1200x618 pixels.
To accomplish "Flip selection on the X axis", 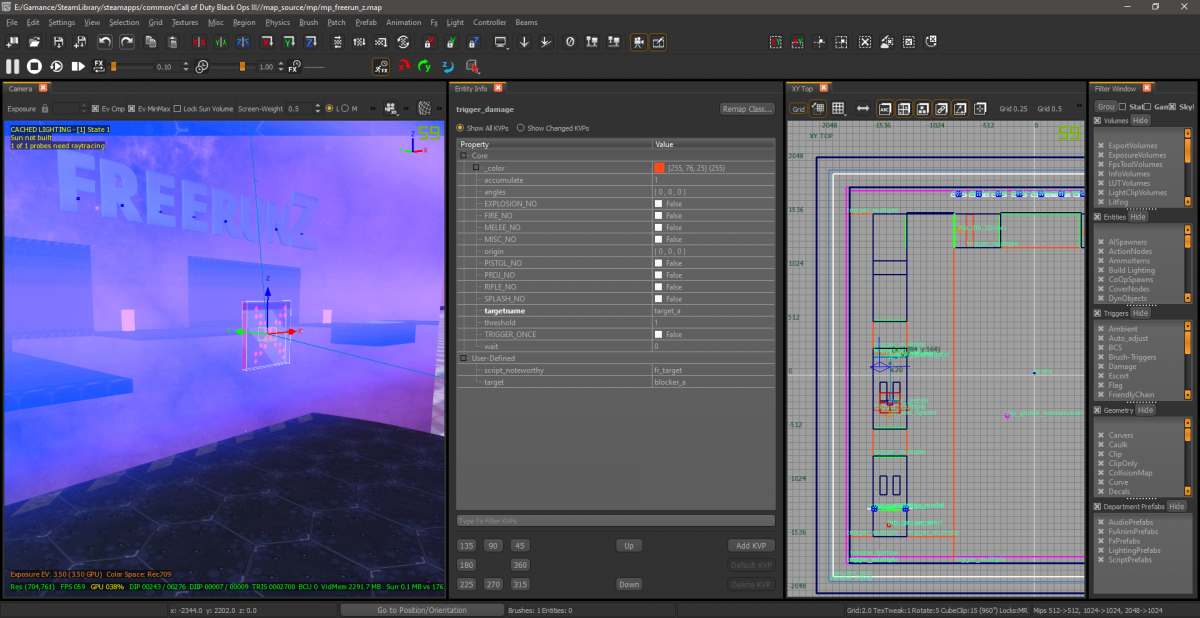I will click(x=197, y=42).
